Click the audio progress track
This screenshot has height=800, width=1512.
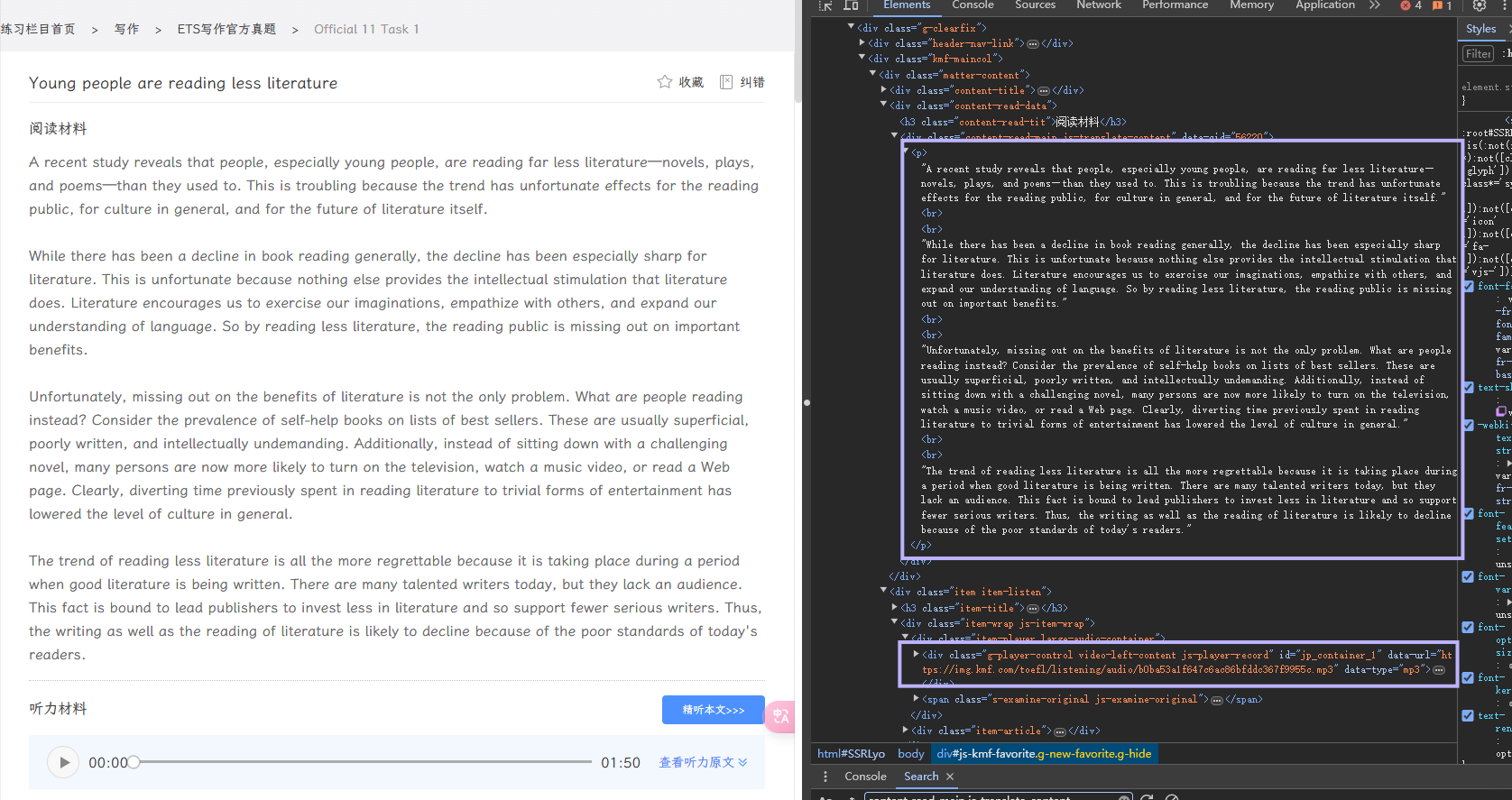(x=363, y=762)
